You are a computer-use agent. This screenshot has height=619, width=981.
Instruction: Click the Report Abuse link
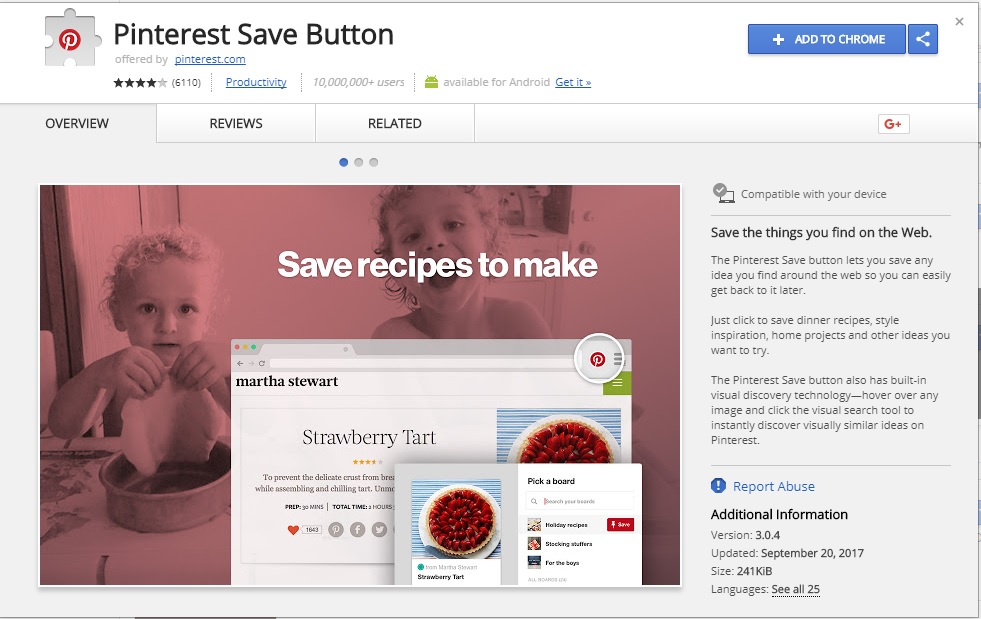pos(774,486)
